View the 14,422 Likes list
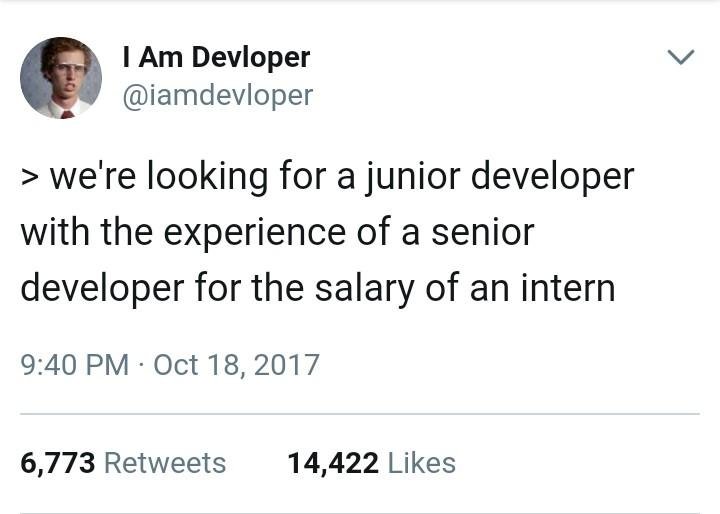720x514 pixels. 371,463
